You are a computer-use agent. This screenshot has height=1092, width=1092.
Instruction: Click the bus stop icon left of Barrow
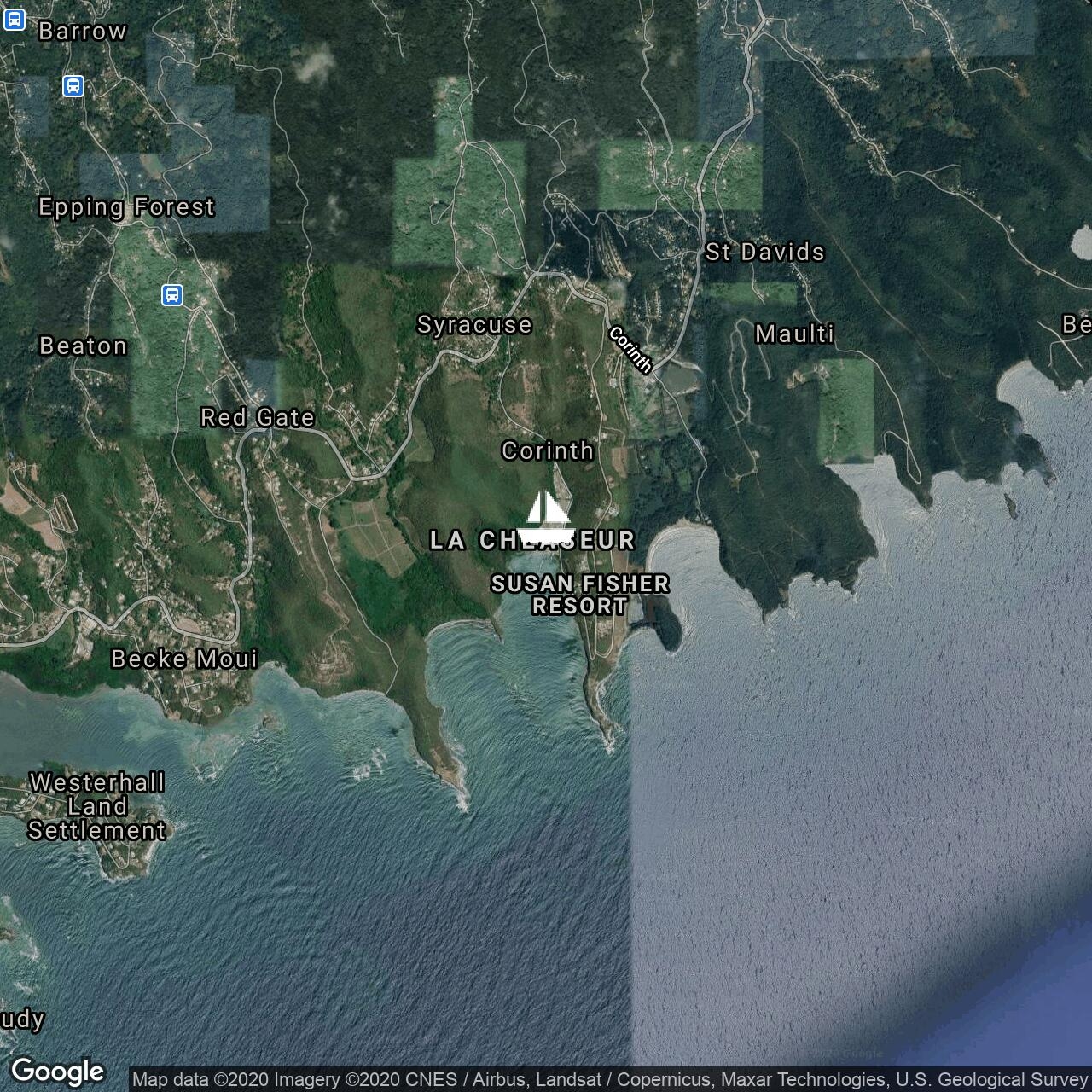coord(14,19)
